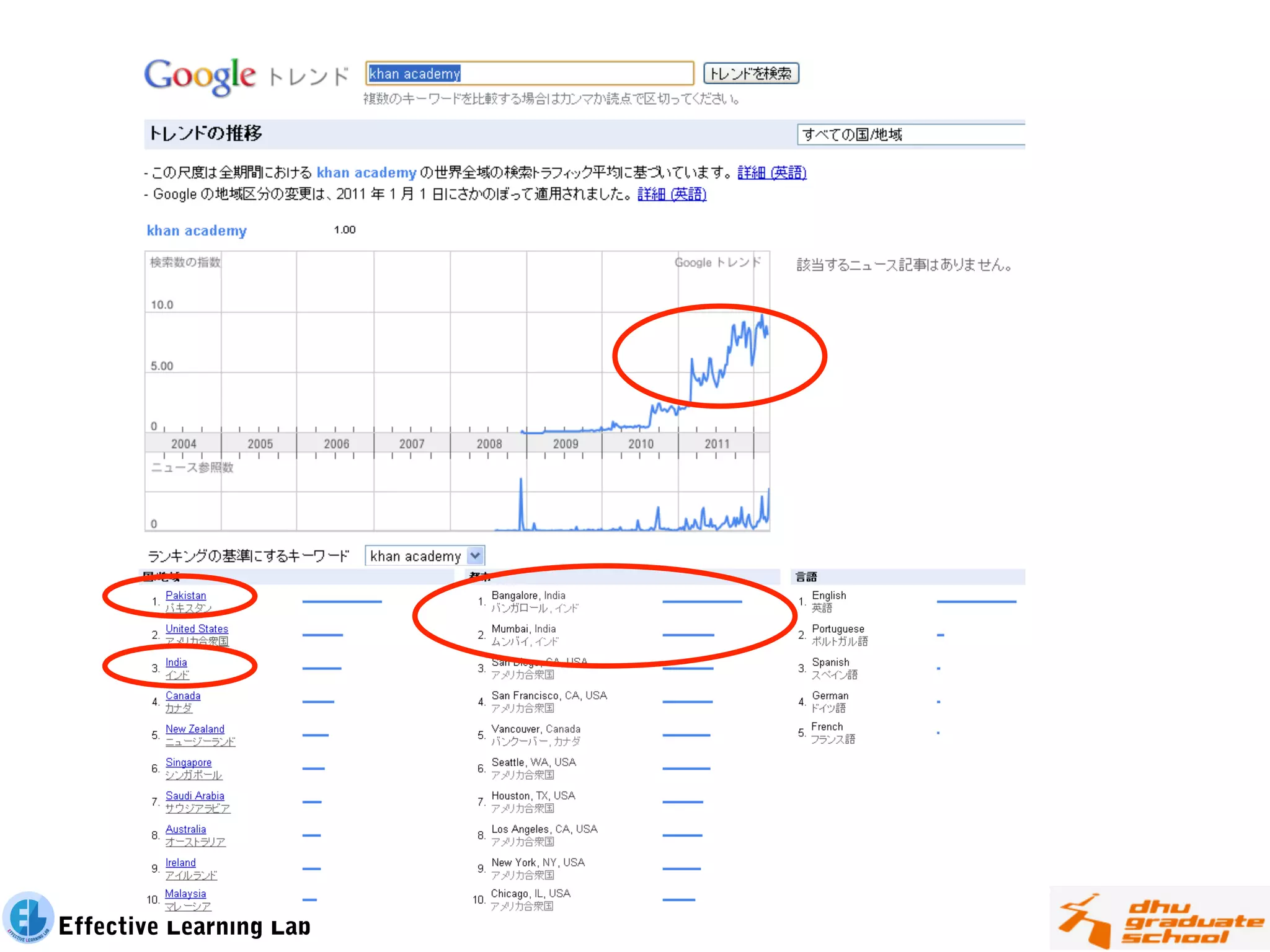Screen dimensions: 1270x952
Task: Click the dhu graduate school logo
Action: pos(1160,919)
